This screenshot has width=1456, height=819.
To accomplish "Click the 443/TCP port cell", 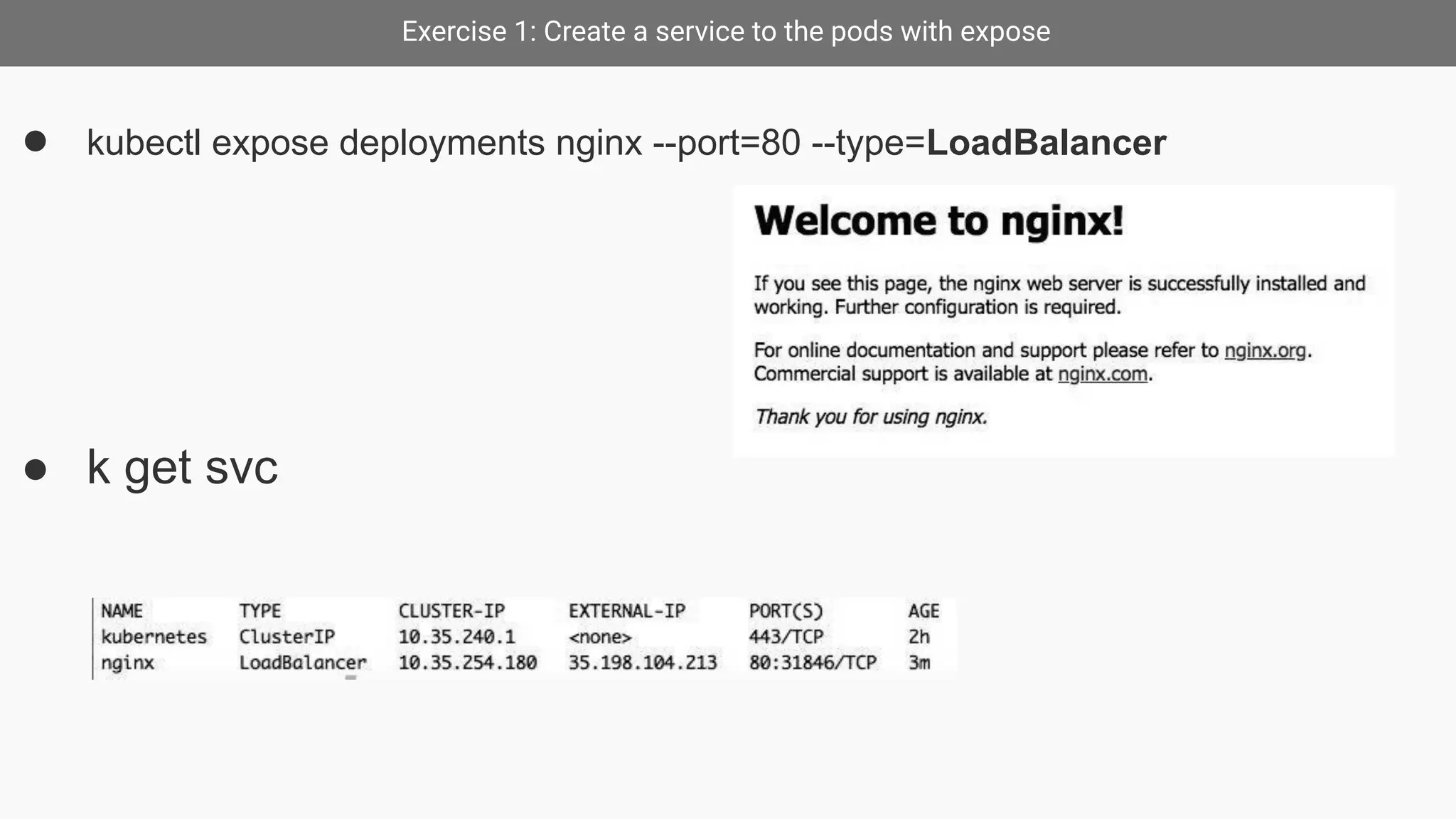I will 786,636.
